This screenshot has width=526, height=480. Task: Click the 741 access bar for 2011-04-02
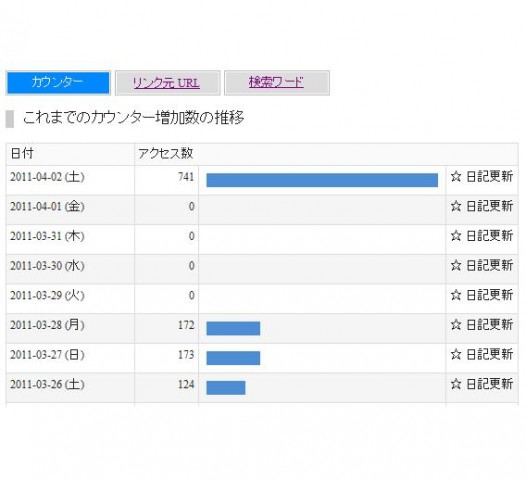click(322, 180)
